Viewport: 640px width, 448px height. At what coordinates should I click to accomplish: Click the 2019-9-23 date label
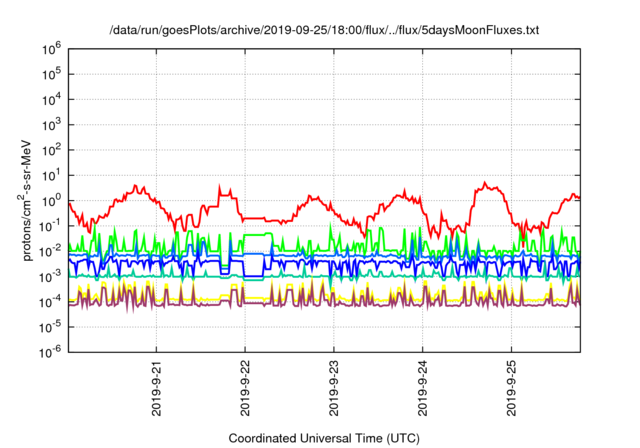334,388
